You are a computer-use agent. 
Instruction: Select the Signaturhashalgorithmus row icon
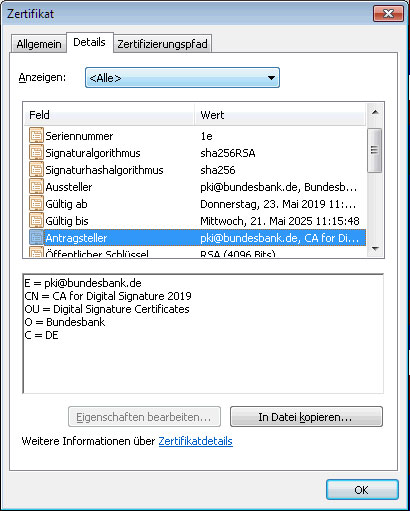[36, 170]
